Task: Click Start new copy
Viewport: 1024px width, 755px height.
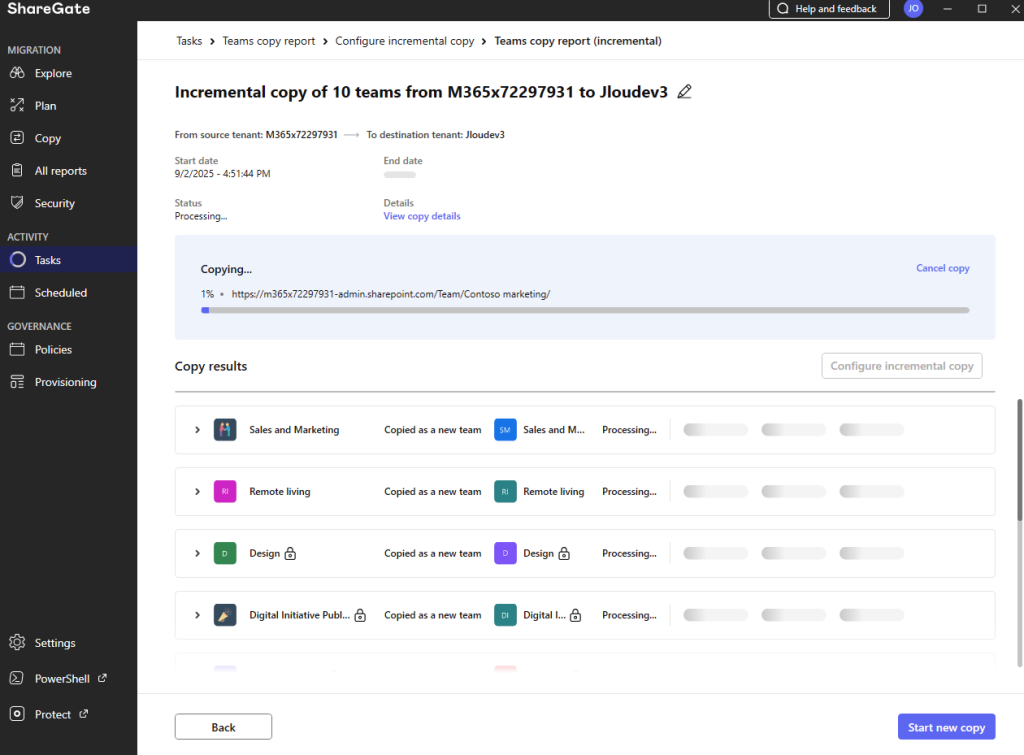Action: point(946,727)
